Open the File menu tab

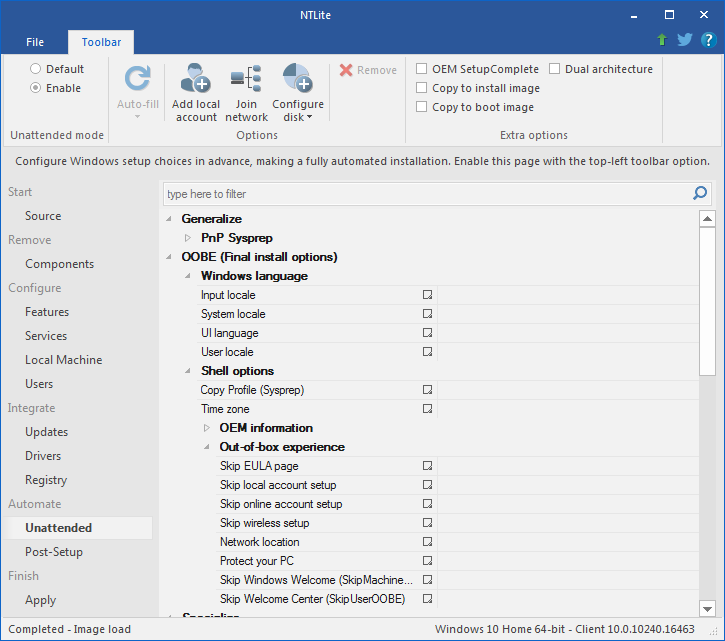tap(35, 42)
